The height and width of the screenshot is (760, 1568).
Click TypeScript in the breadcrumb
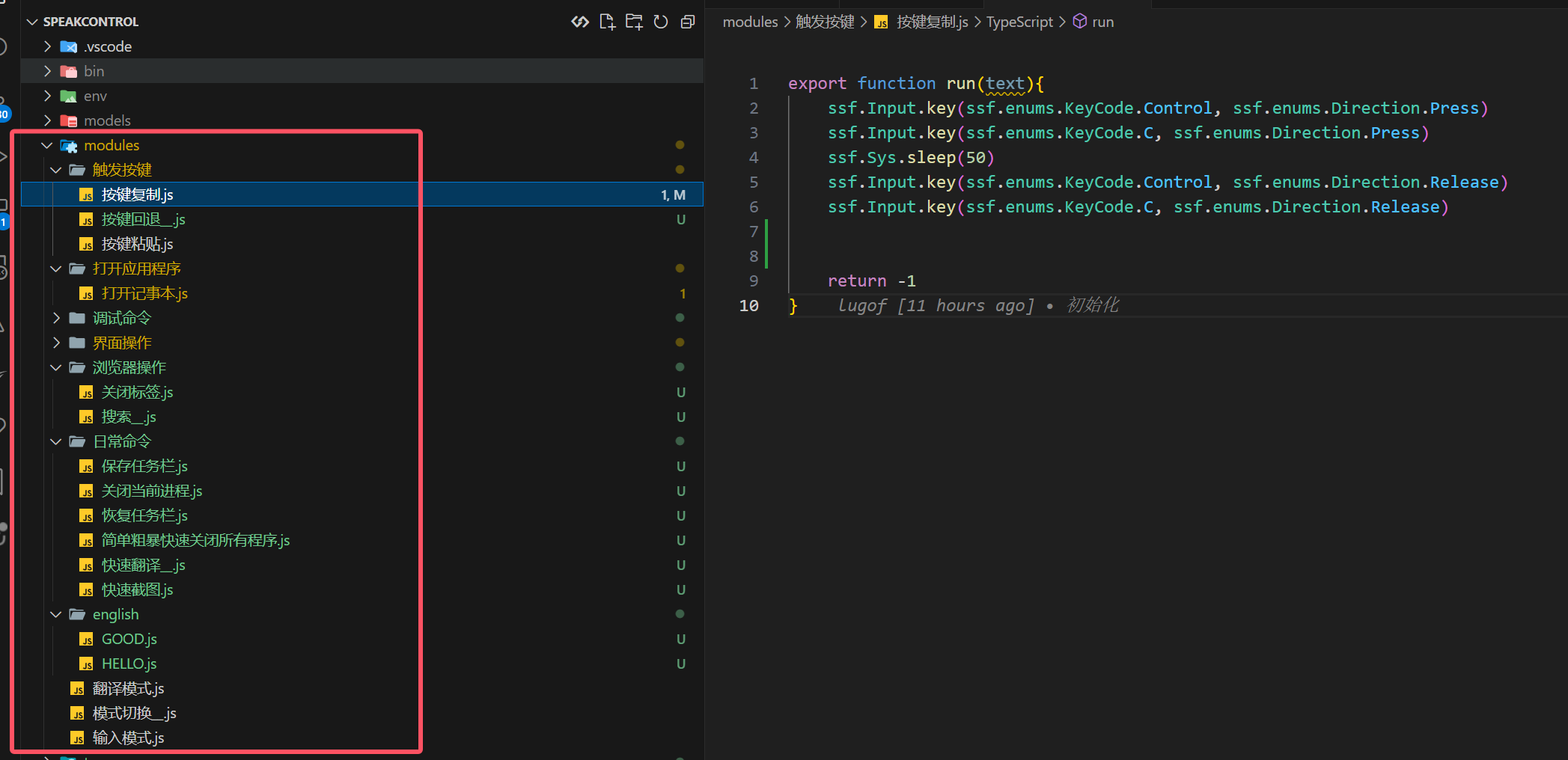click(1019, 22)
